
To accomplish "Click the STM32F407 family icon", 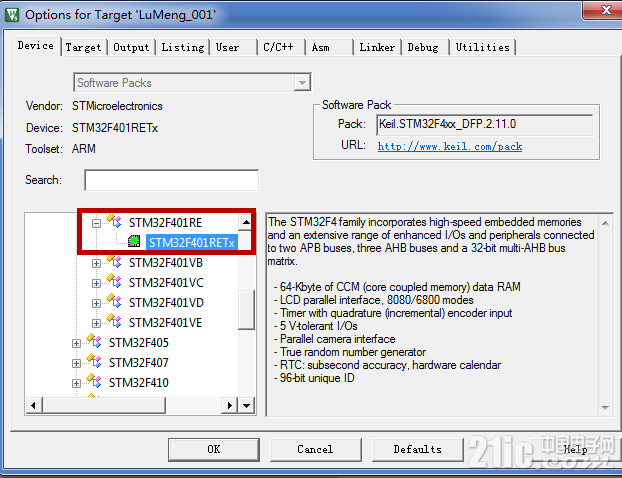I will (94, 361).
